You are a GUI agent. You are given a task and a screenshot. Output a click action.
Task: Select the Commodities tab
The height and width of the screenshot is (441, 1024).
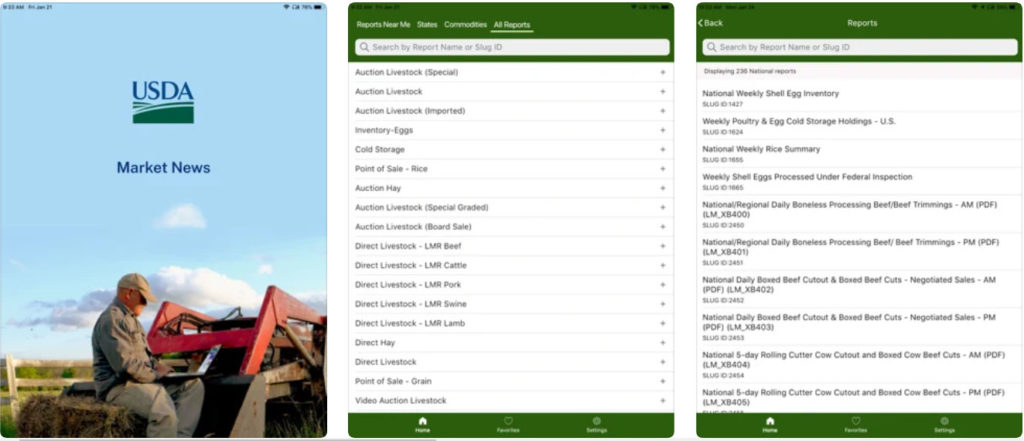pyautogui.click(x=465, y=24)
